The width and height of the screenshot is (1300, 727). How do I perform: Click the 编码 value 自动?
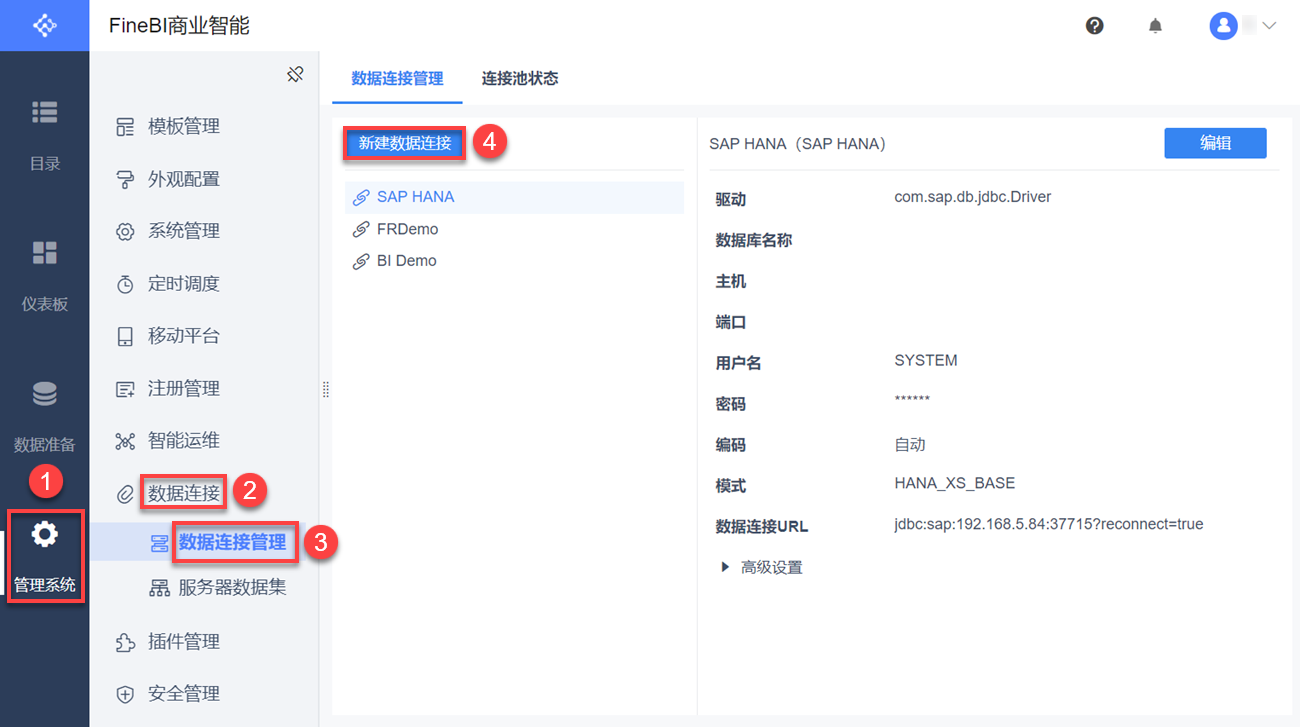point(910,444)
